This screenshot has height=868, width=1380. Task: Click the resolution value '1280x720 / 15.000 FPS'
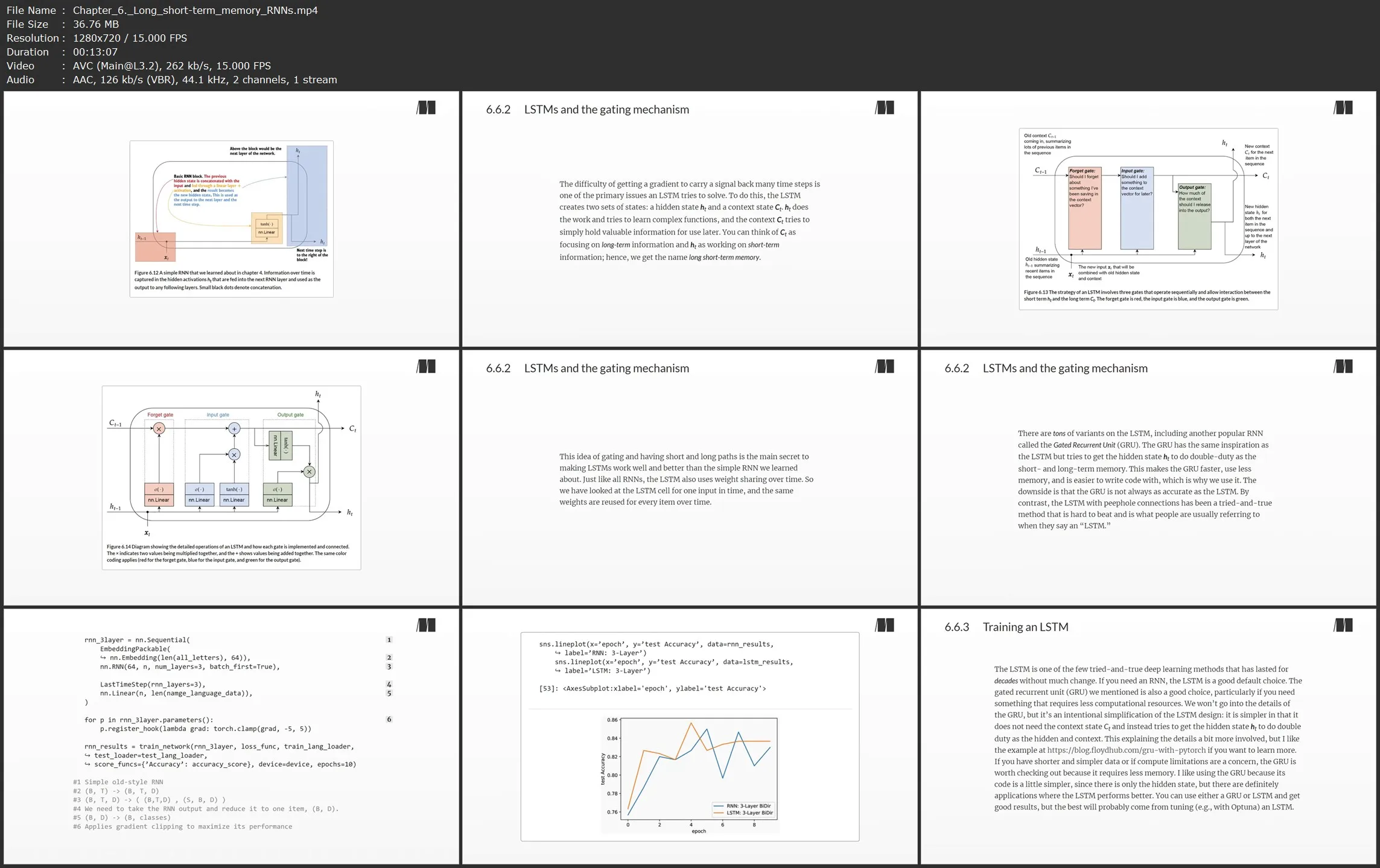[130, 38]
